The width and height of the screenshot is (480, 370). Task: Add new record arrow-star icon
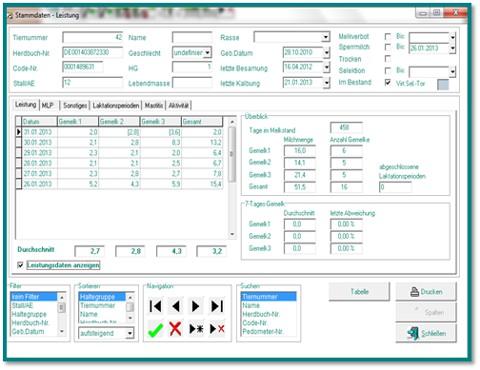196,329
